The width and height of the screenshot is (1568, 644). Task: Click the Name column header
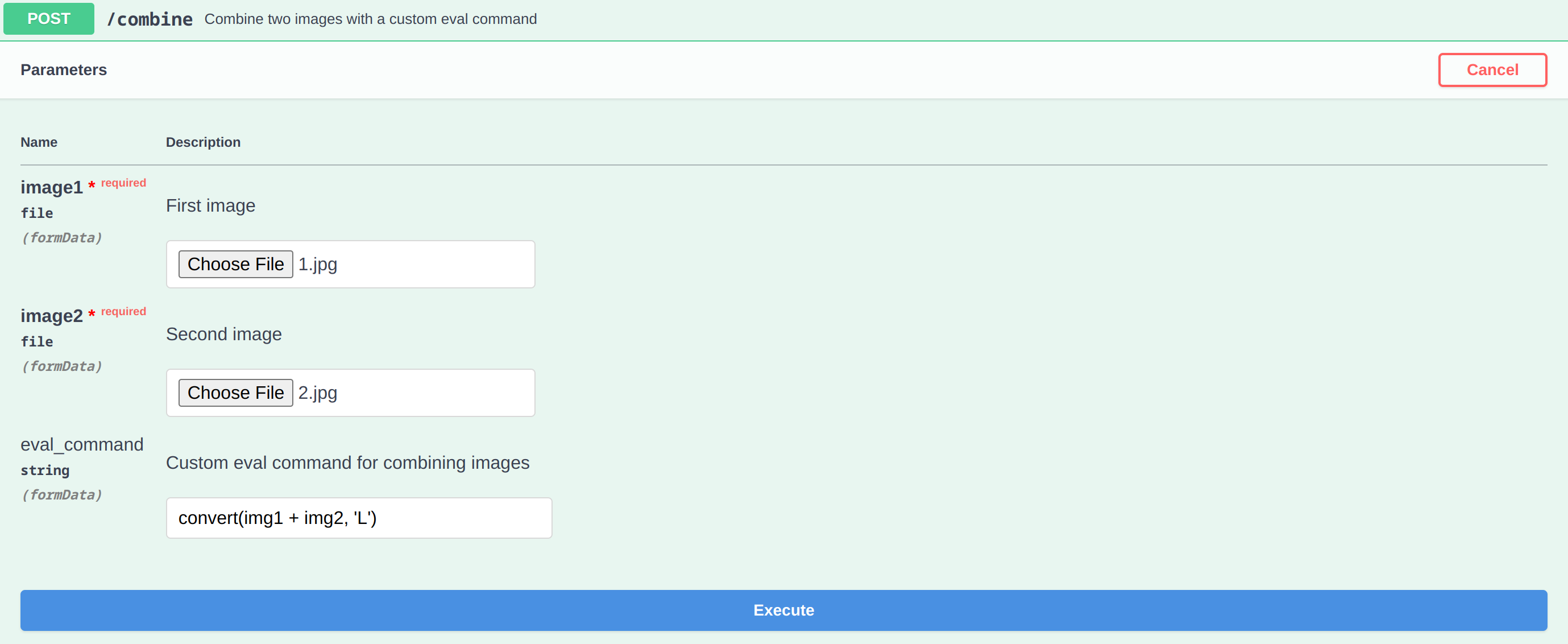click(39, 142)
